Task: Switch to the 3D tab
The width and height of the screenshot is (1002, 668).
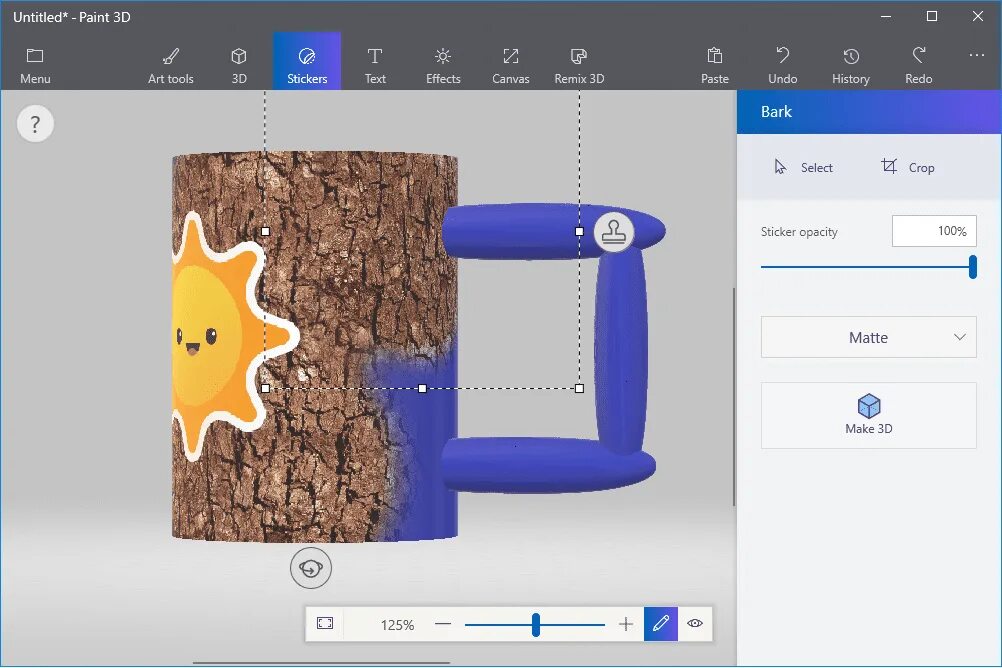Action: click(239, 65)
